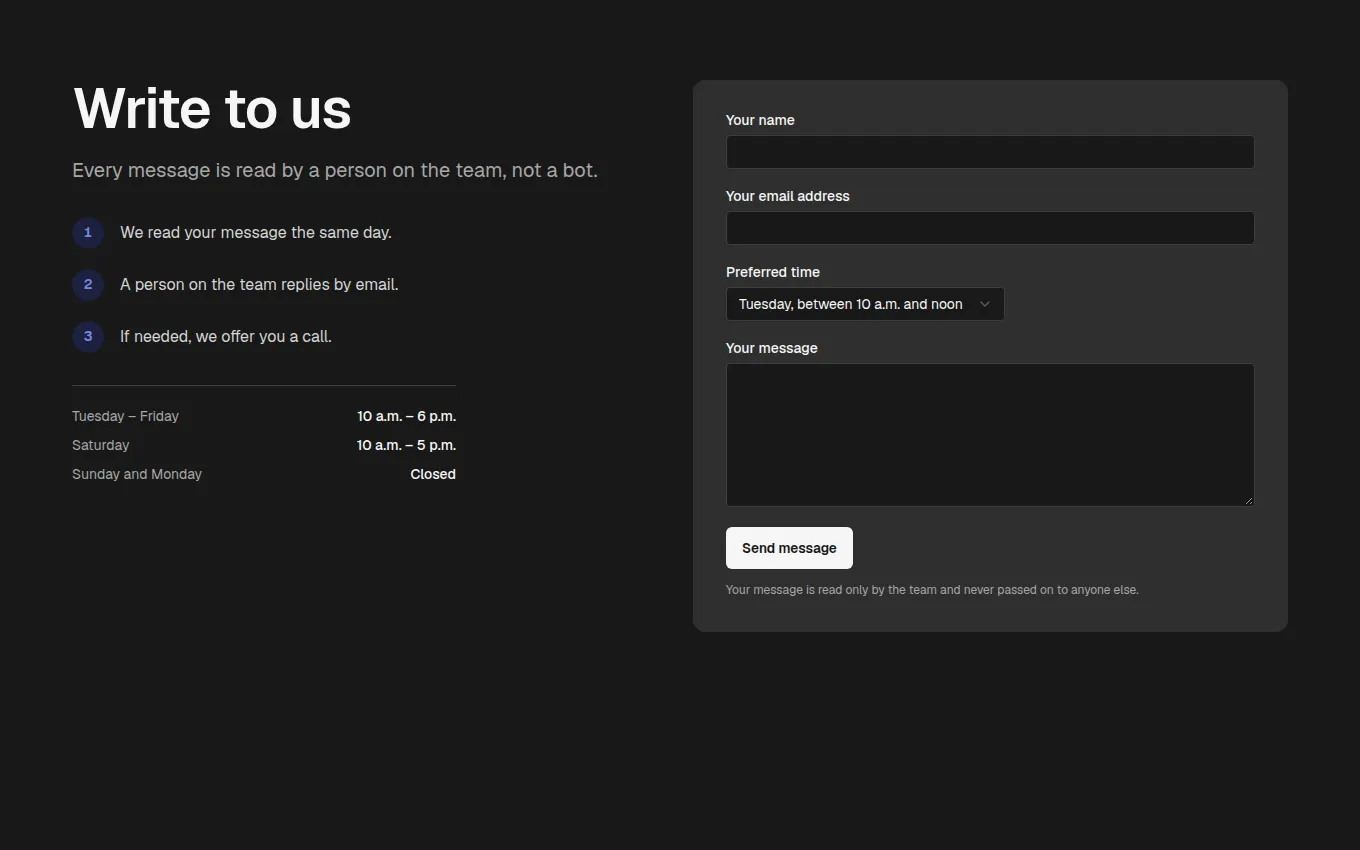The width and height of the screenshot is (1360, 850).
Task: Click the Your email address label
Action: click(x=788, y=196)
